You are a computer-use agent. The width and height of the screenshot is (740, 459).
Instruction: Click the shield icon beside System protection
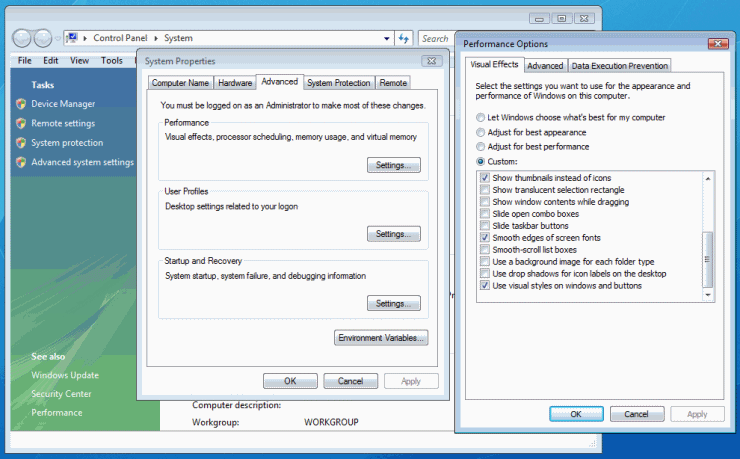click(21, 143)
